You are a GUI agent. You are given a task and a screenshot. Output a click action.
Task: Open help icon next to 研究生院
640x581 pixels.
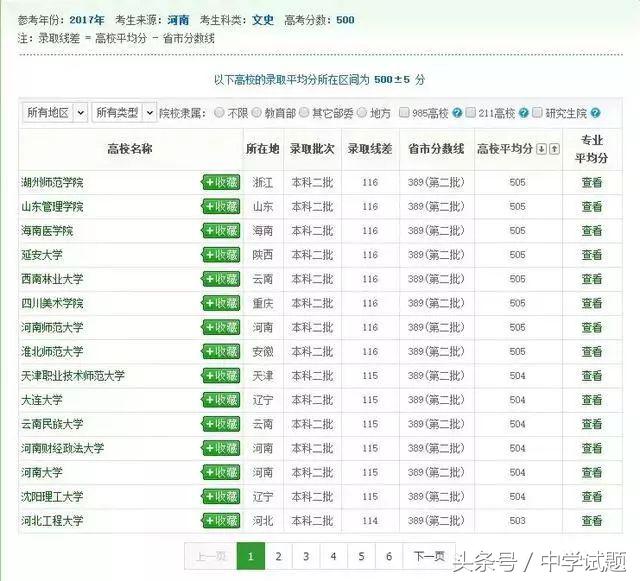596,113
